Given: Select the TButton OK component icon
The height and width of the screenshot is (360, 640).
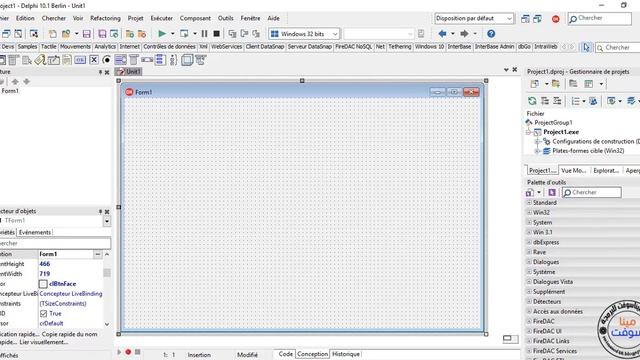Looking at the screenshot, I should (x=80, y=60).
